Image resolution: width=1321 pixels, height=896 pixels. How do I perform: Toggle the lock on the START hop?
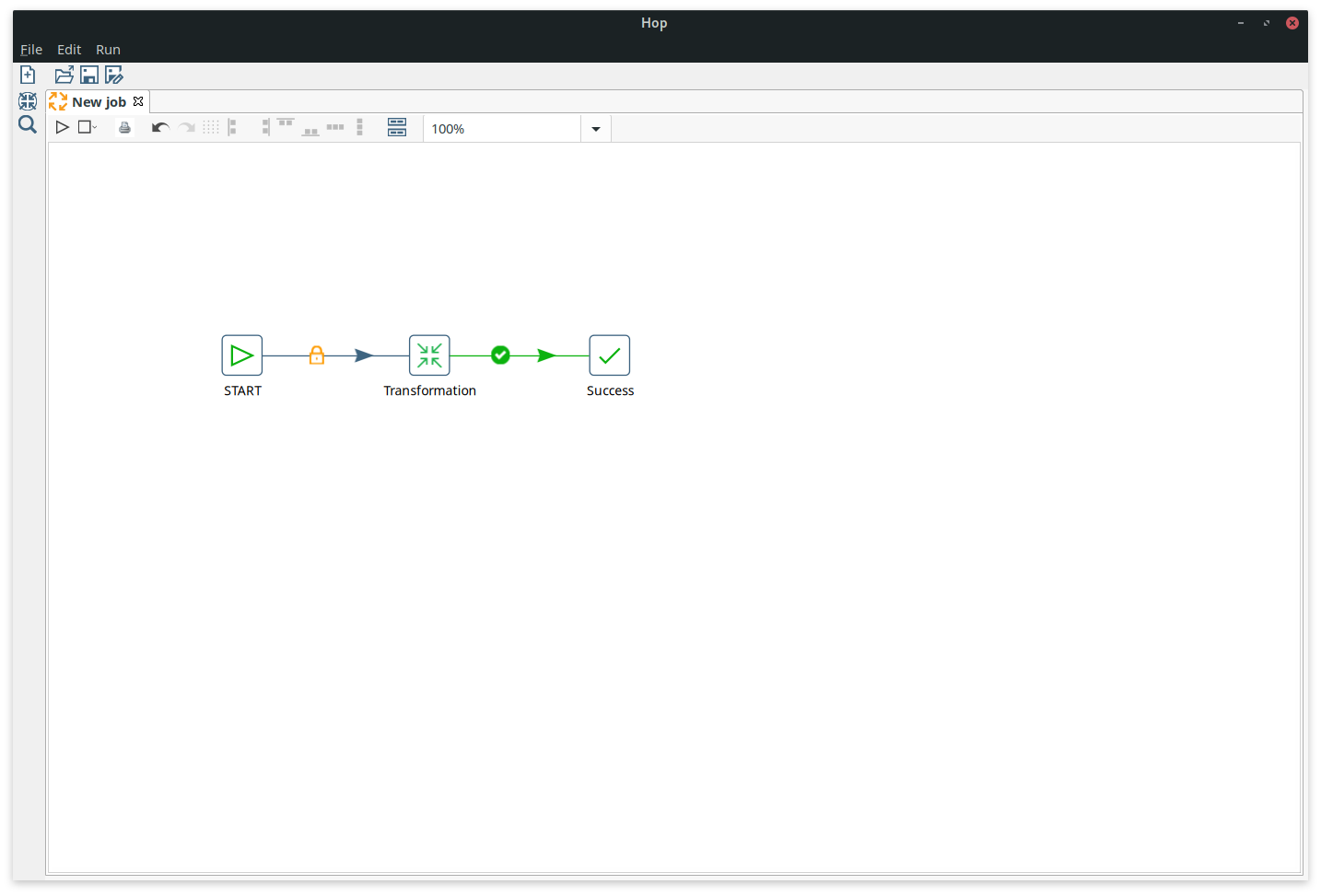316,355
